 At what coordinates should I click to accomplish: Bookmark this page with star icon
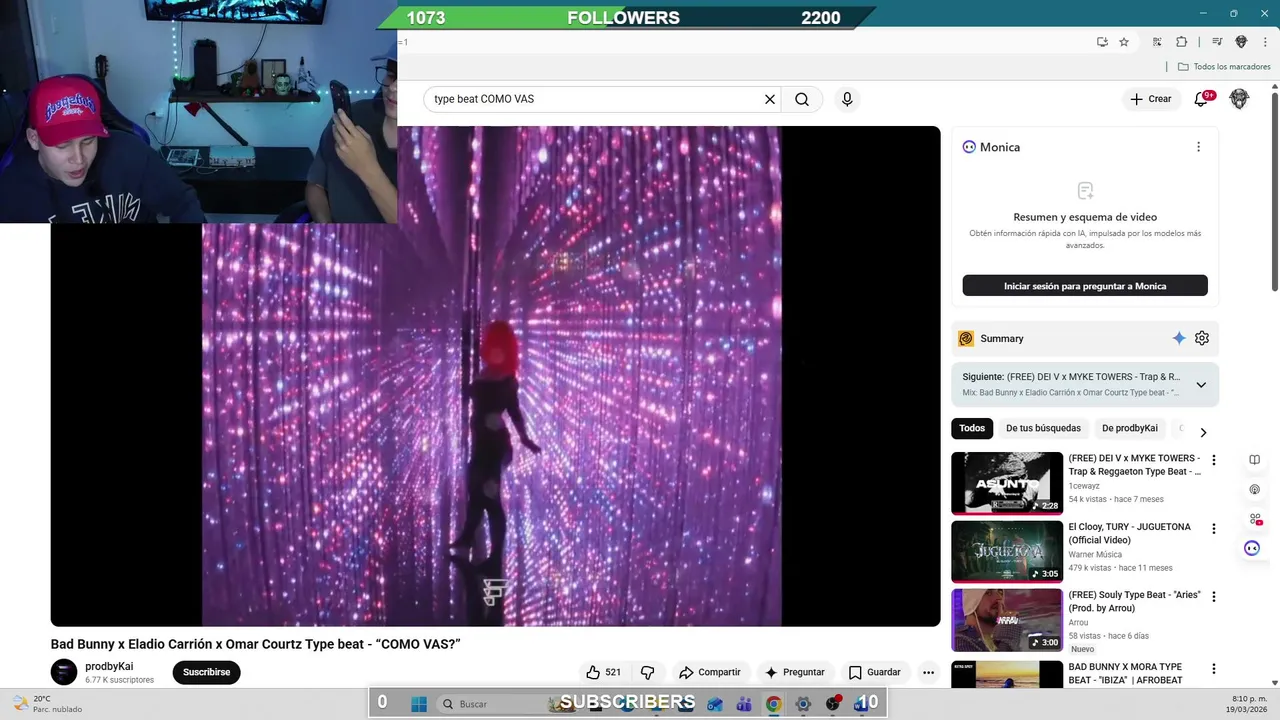[x=1124, y=42]
